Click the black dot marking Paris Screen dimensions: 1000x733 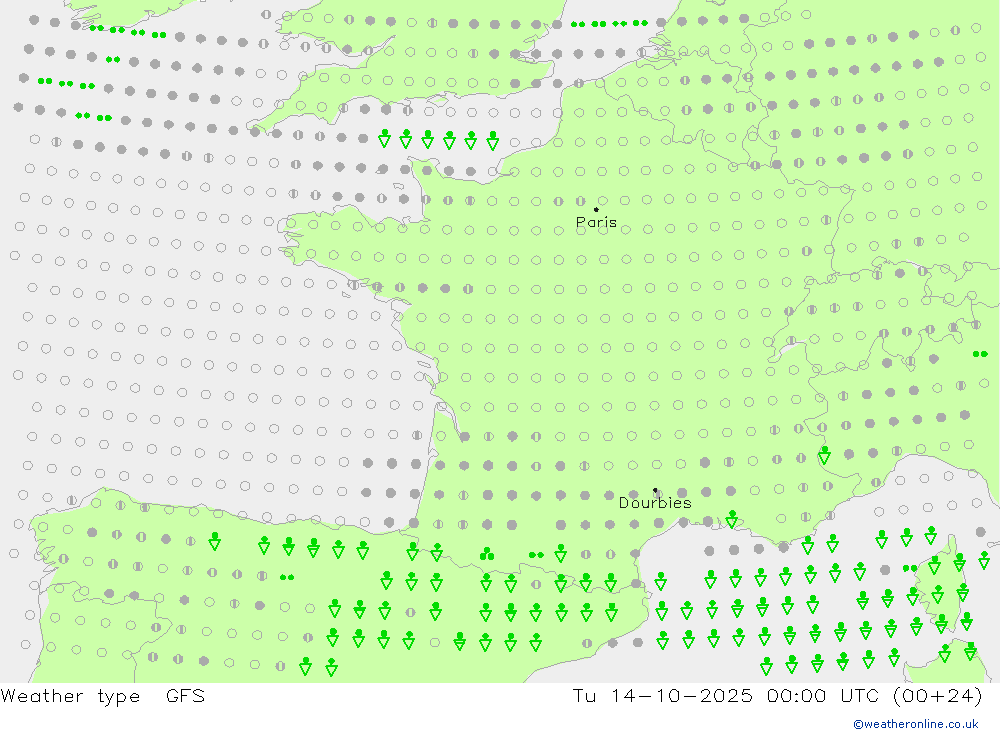596,209
